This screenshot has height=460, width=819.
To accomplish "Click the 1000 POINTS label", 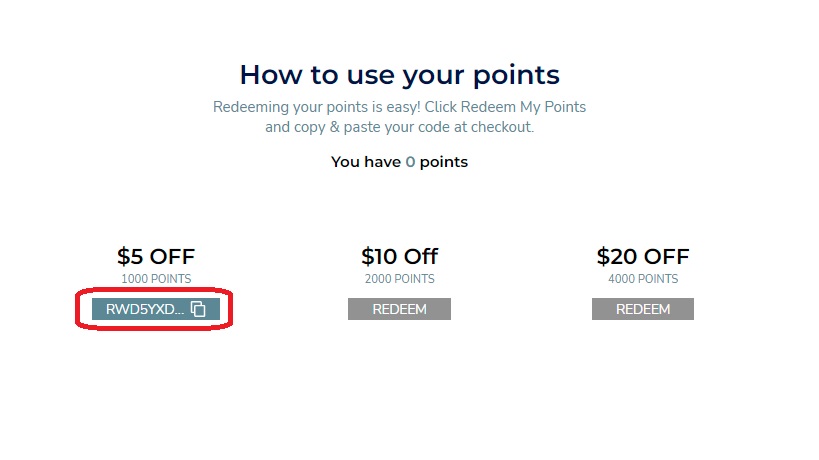I will point(156,279).
